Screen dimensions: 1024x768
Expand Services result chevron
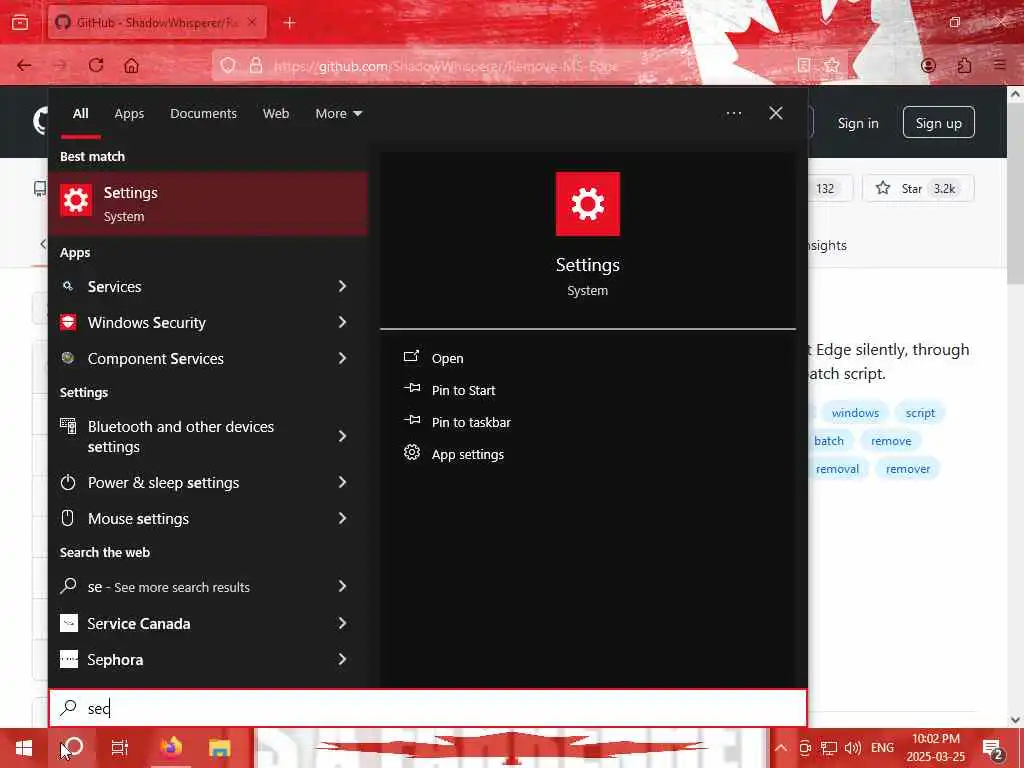click(x=342, y=286)
